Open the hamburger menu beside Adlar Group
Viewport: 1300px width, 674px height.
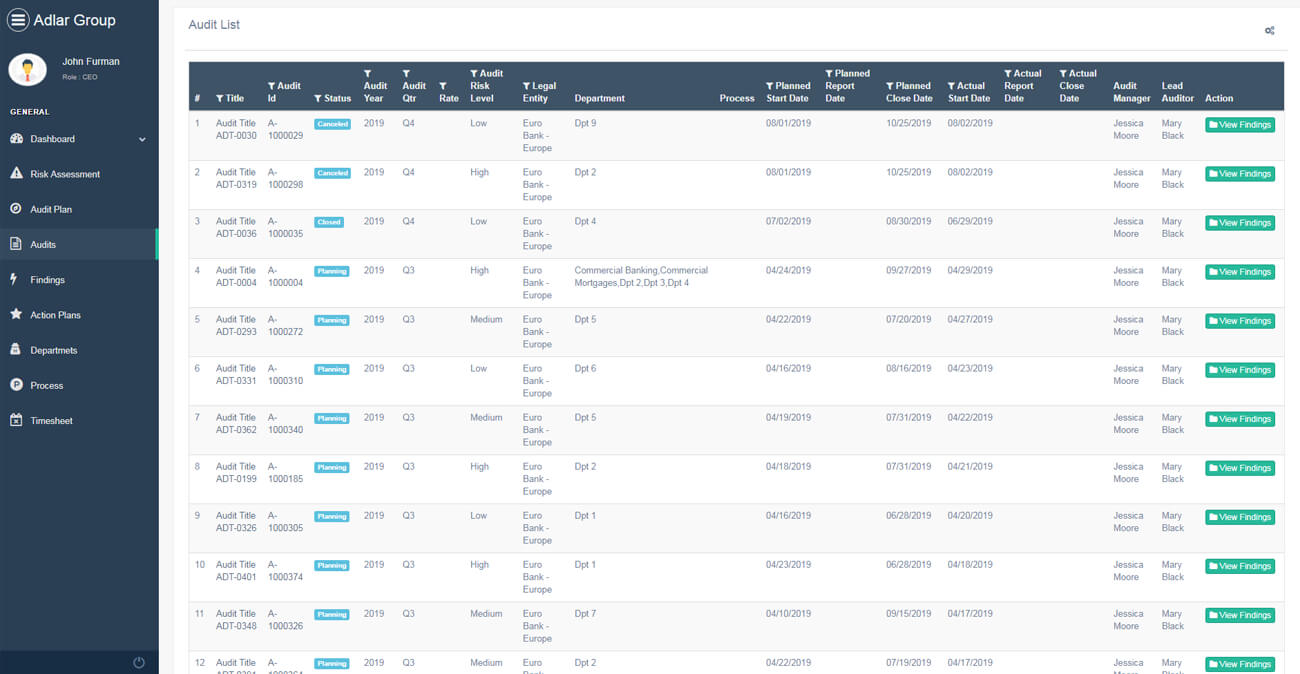tap(20, 20)
